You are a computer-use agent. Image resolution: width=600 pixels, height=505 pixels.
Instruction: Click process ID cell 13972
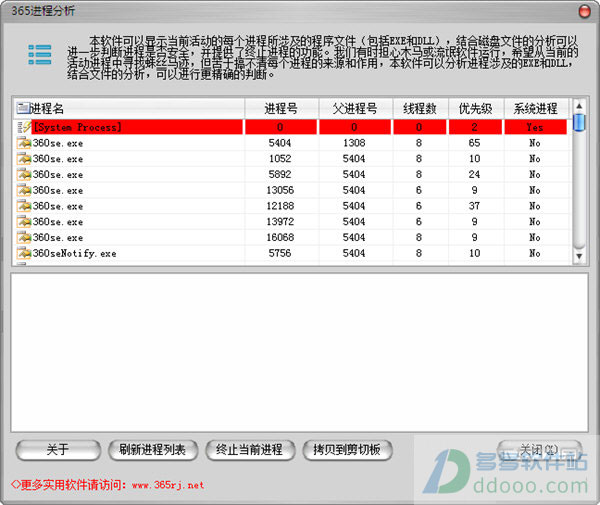click(280, 222)
